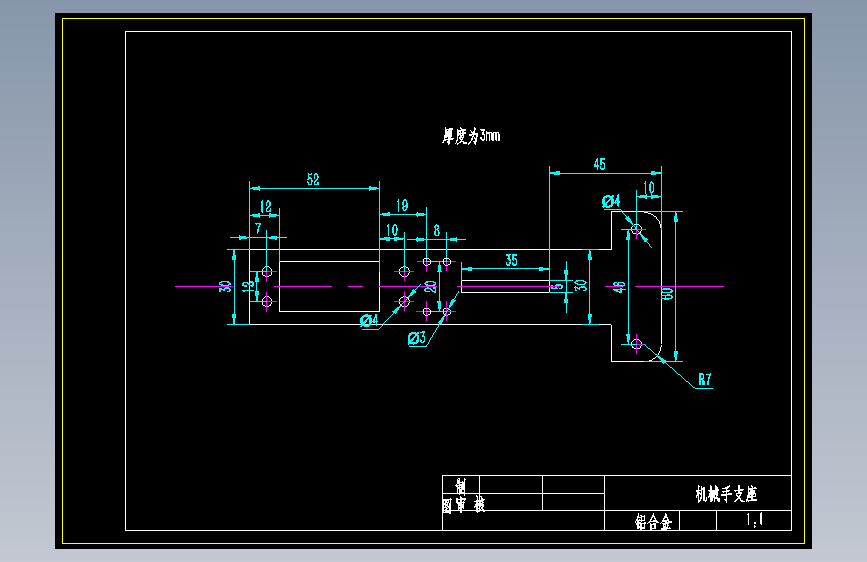This screenshot has width=867, height=562.
Task: Select the '核' character in title block
Action: click(x=479, y=504)
